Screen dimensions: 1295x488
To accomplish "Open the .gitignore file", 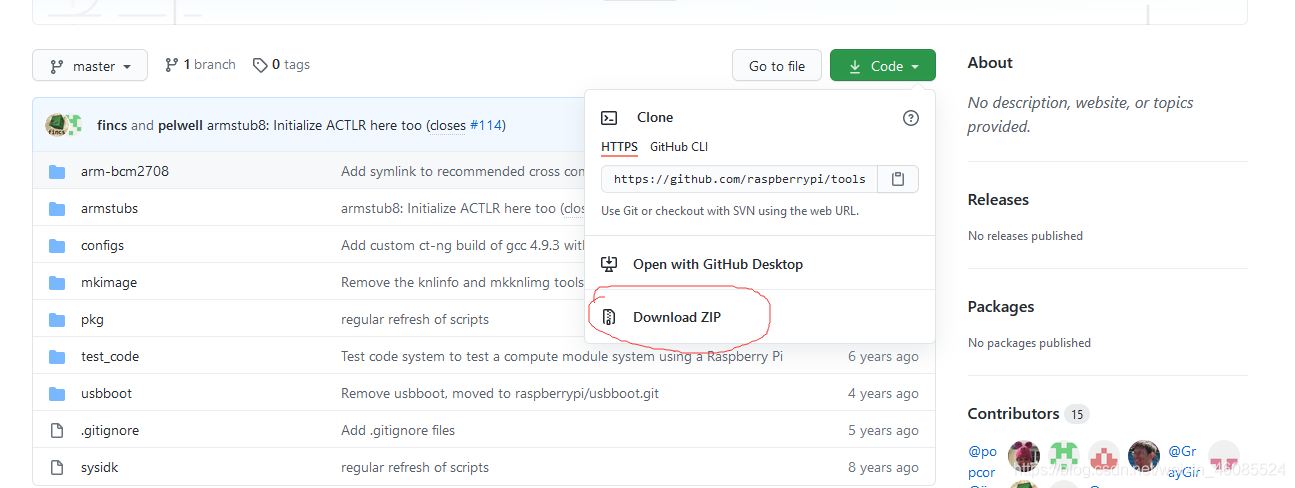I will pyautogui.click(x=110, y=430).
